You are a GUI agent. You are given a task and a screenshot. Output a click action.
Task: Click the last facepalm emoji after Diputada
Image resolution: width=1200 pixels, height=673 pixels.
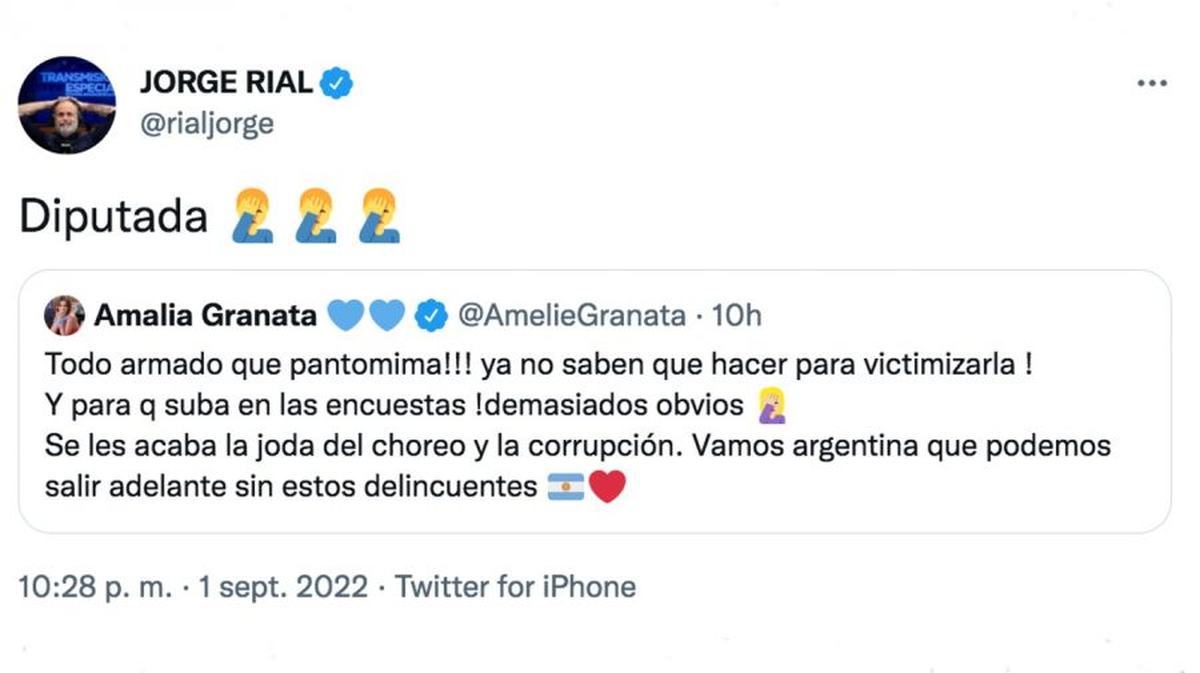[380, 217]
